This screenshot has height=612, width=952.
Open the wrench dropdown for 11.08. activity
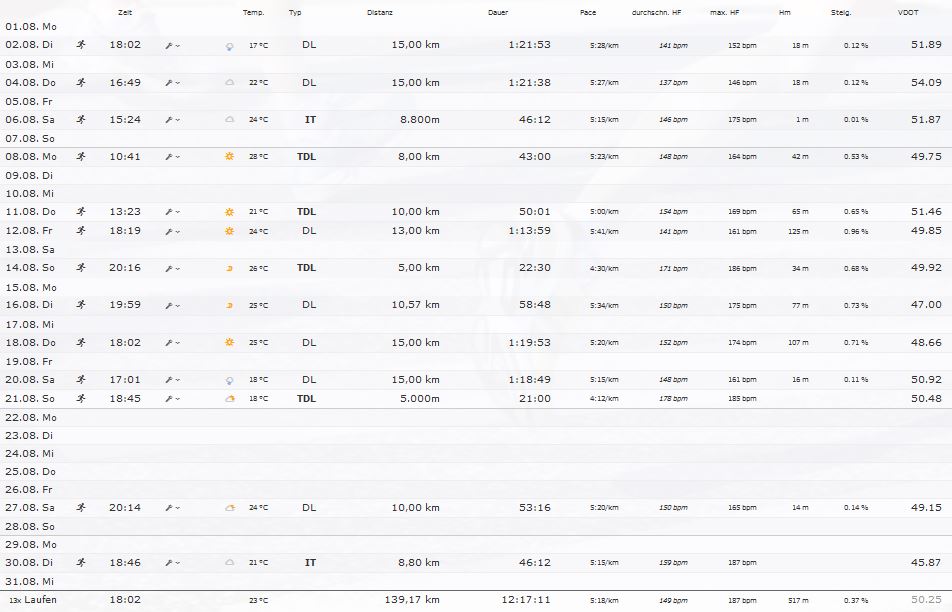(172, 212)
